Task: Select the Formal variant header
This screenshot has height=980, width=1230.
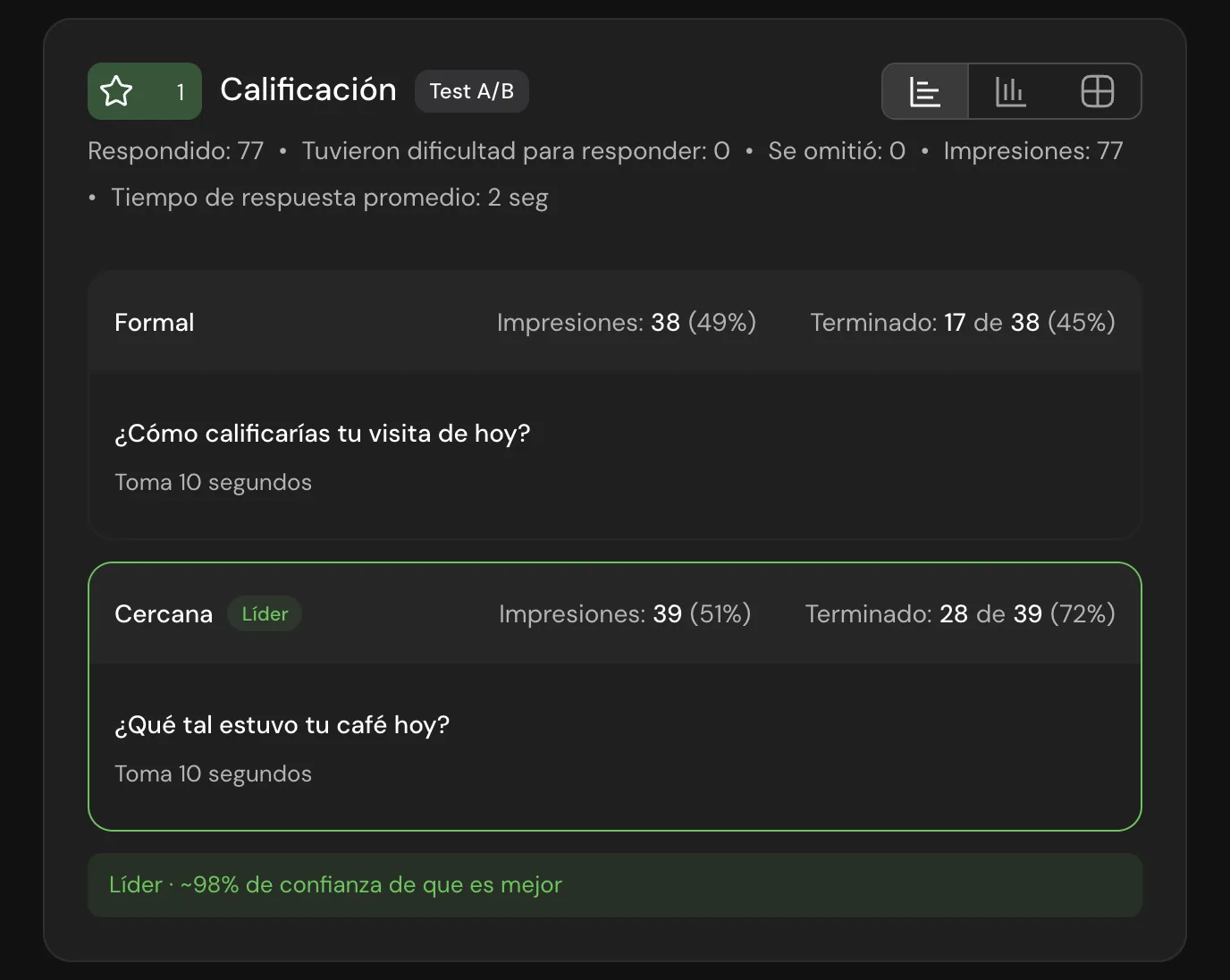Action: pyautogui.click(x=615, y=322)
